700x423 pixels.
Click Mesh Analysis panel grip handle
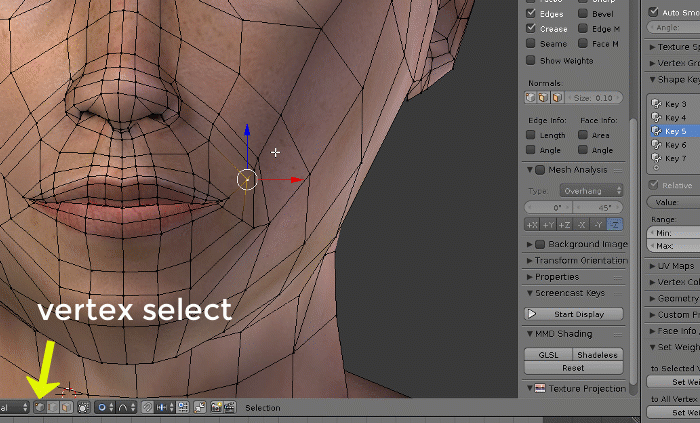pyautogui.click(x=618, y=170)
